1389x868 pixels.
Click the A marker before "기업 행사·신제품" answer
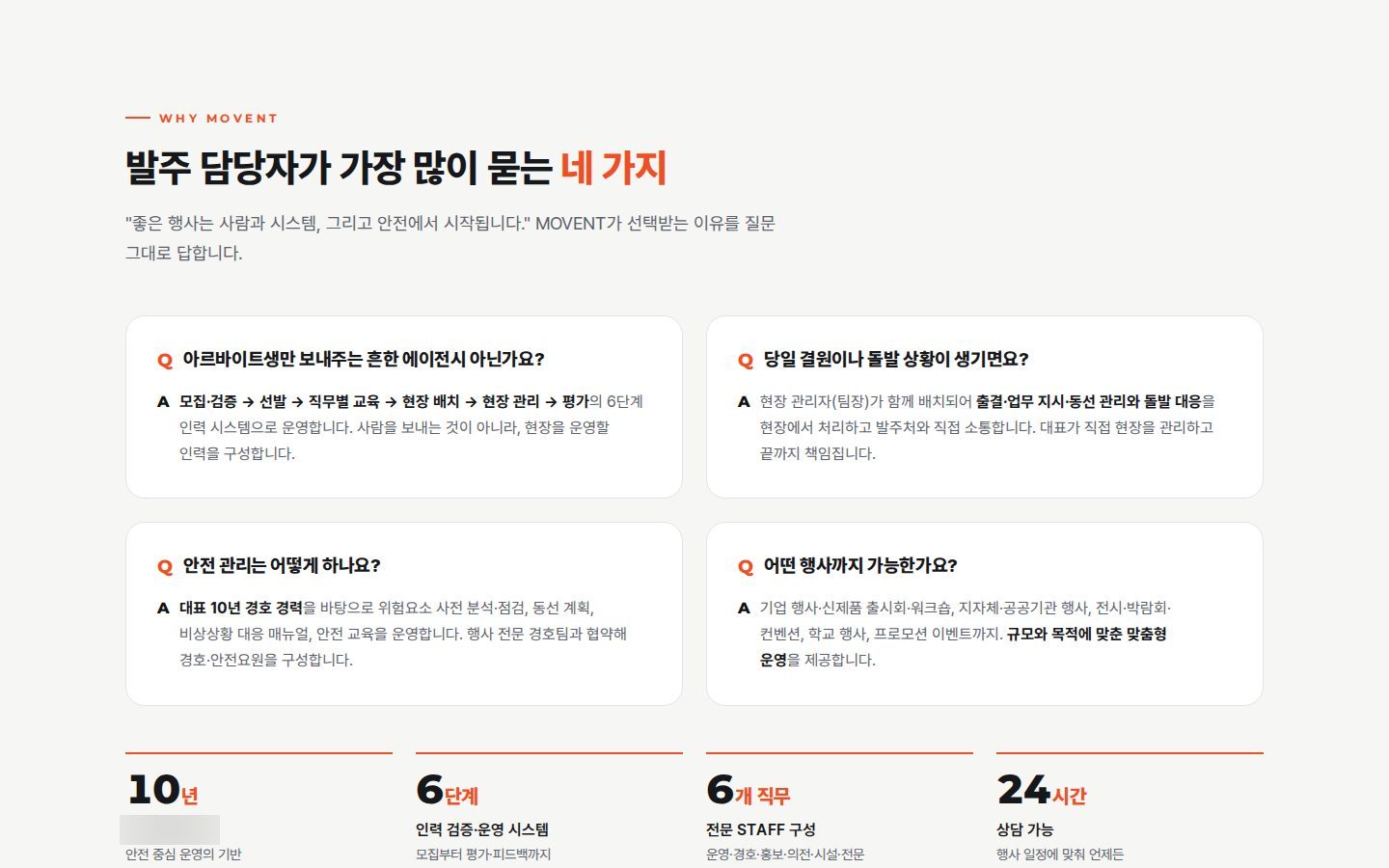(744, 609)
